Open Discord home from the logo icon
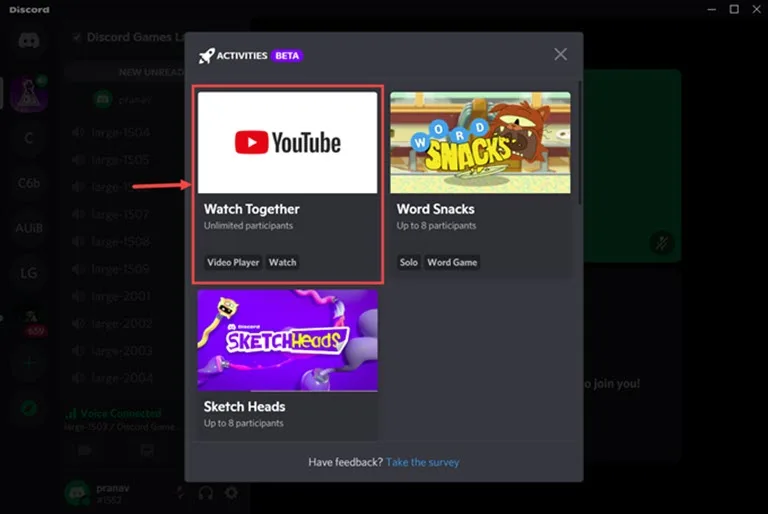Screen dimensions: 768x514 (x=29, y=40)
